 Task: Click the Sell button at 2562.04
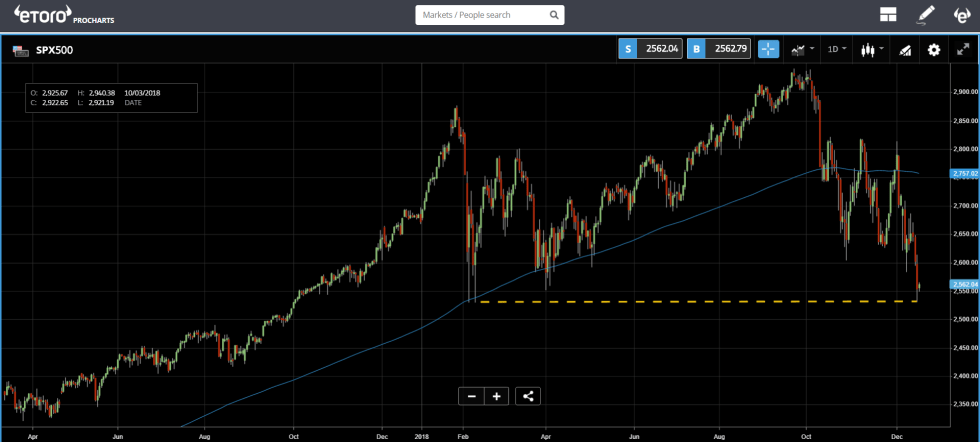[x=649, y=49]
